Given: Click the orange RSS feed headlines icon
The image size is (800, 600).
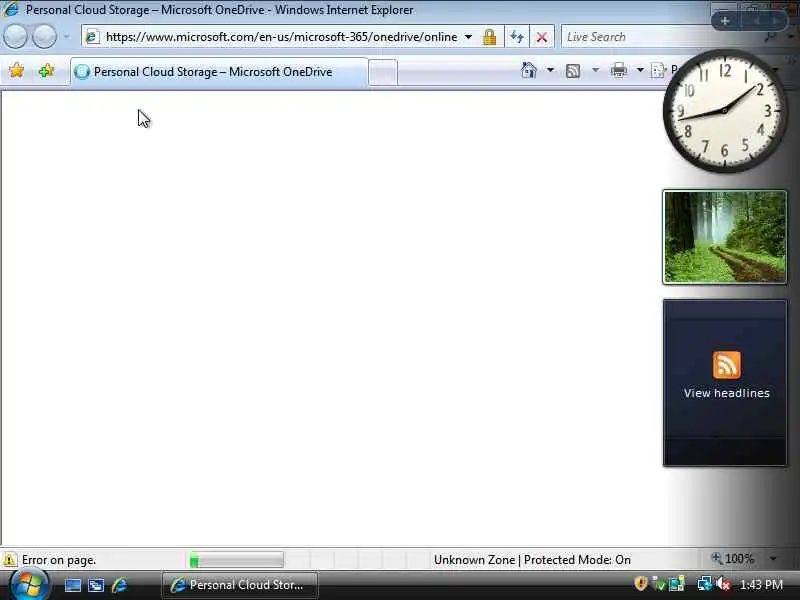Looking at the screenshot, I should click(727, 365).
